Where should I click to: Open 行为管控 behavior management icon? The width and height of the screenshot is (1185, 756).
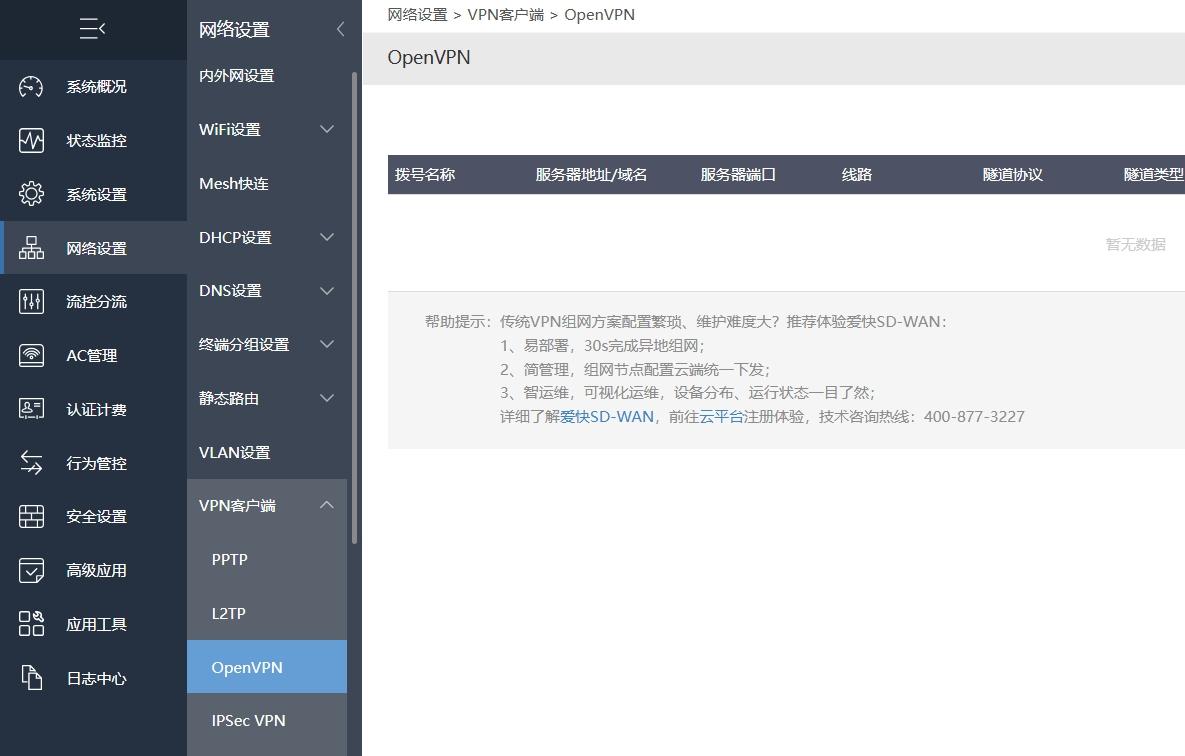31,463
